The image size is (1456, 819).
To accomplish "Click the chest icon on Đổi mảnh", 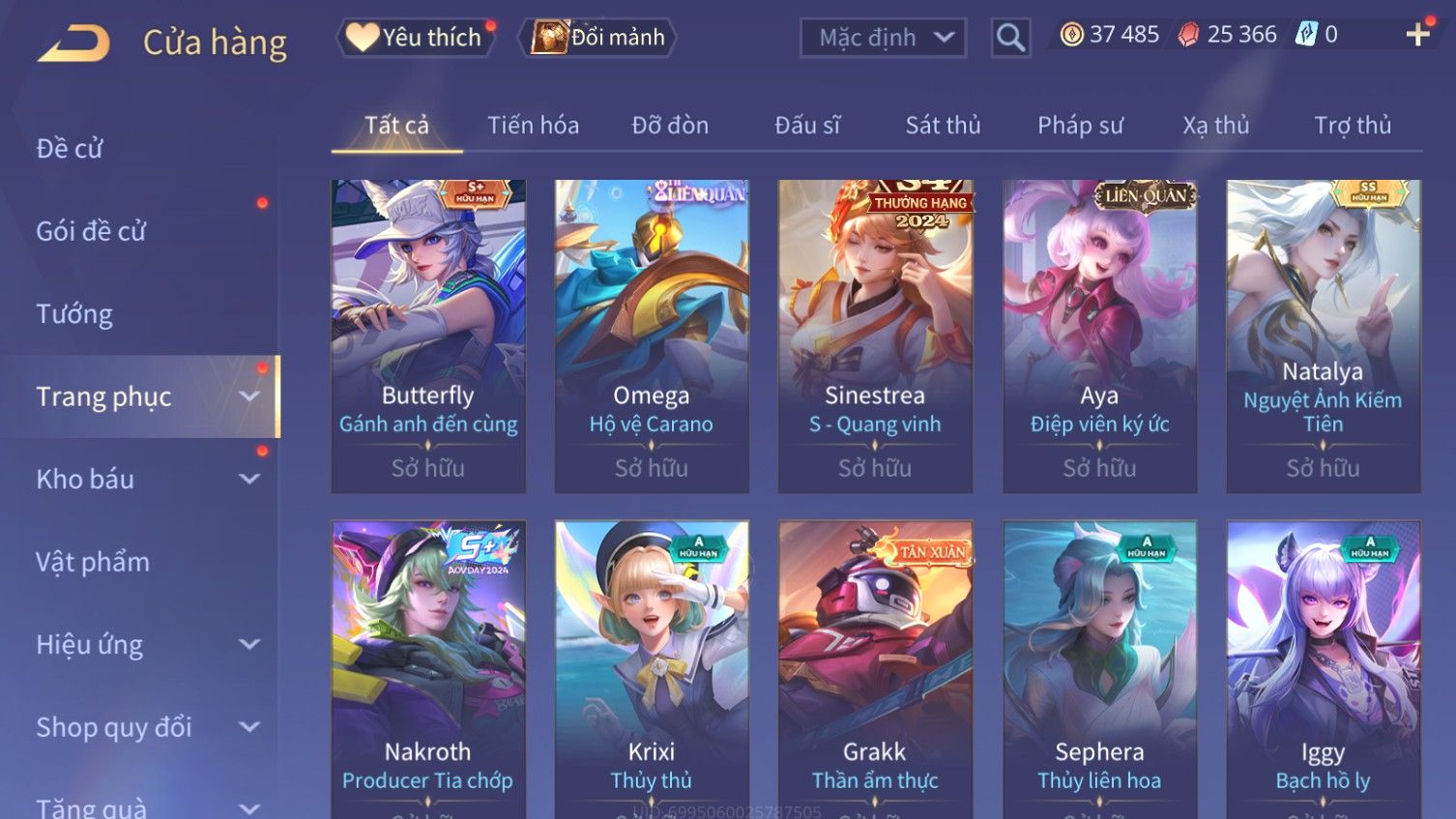I will [x=548, y=37].
